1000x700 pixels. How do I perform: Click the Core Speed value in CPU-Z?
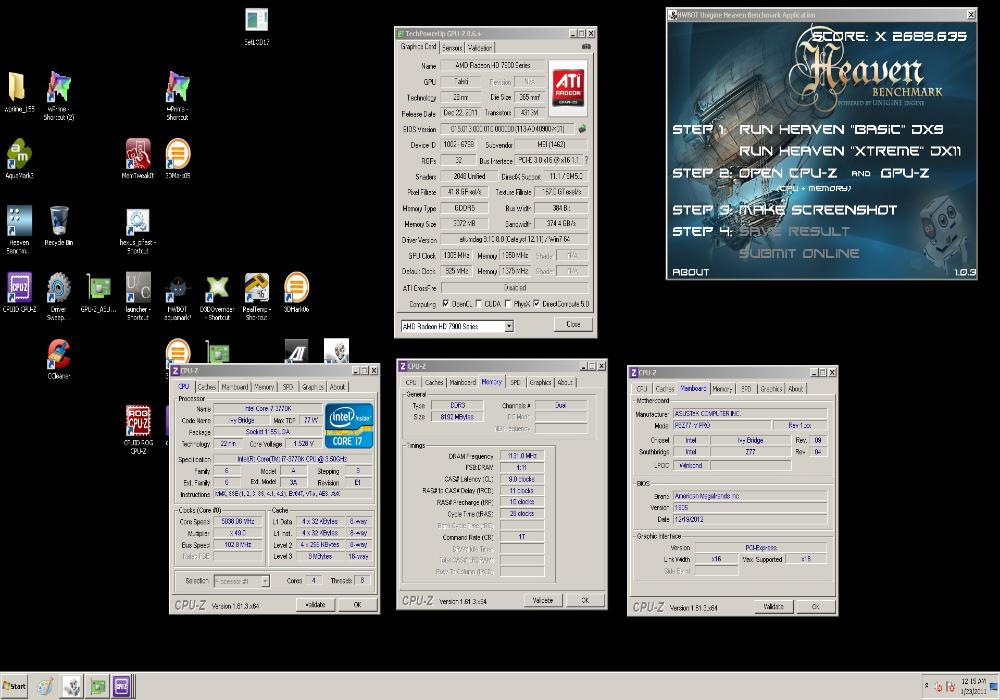tap(237, 521)
